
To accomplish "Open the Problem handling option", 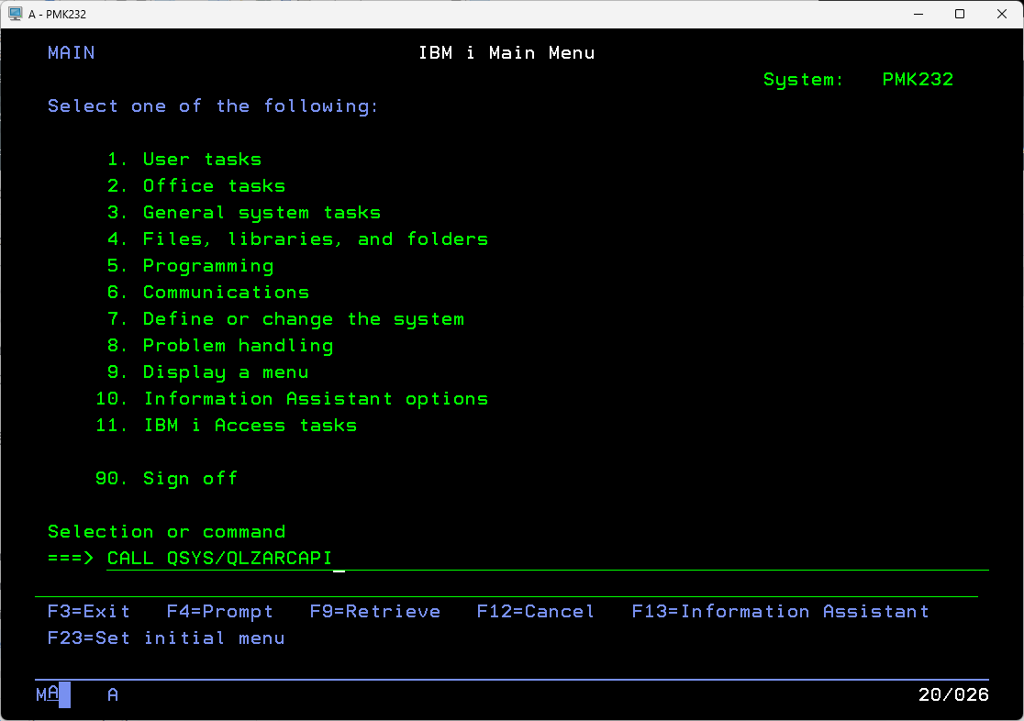I will coord(237,345).
